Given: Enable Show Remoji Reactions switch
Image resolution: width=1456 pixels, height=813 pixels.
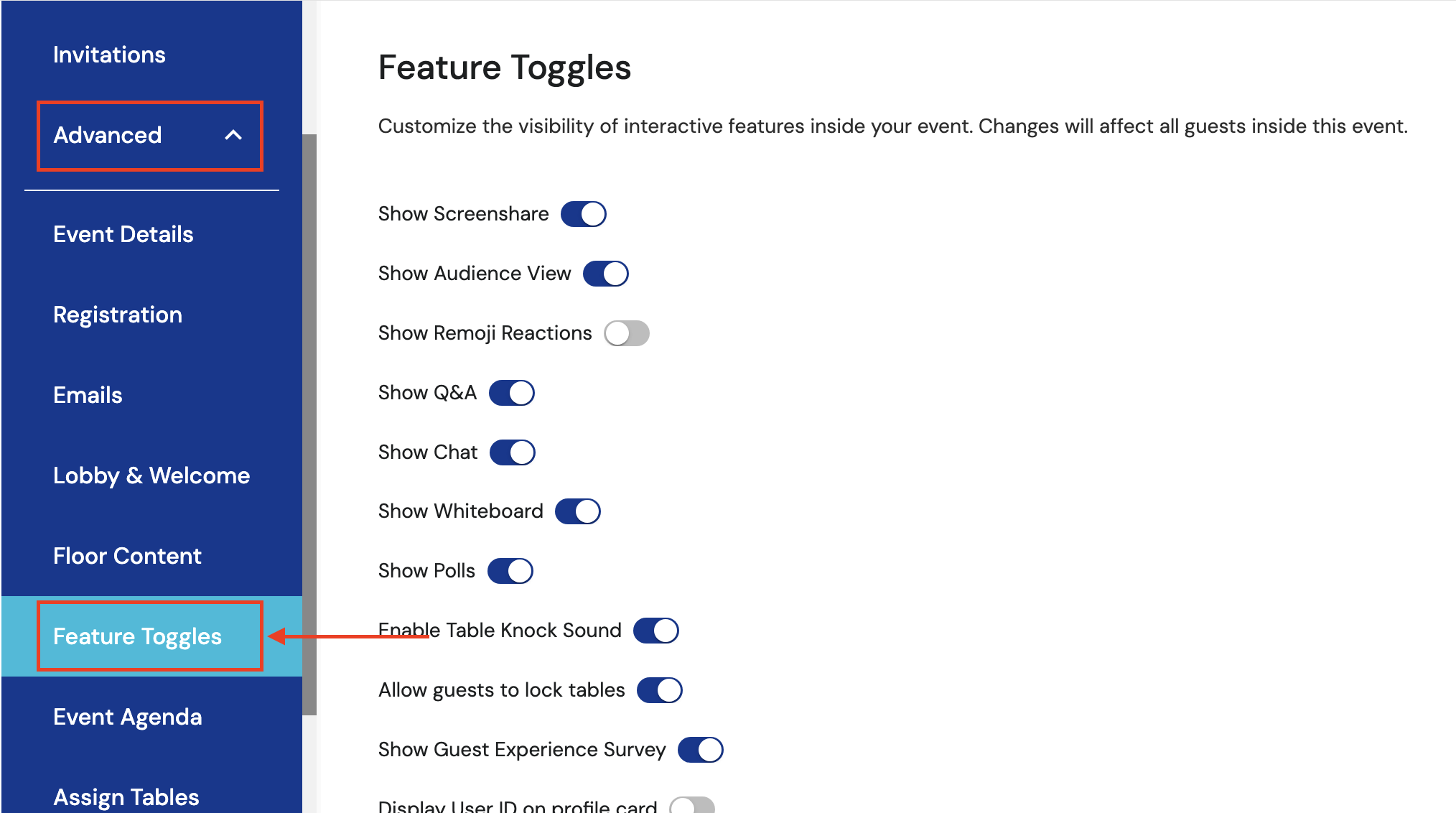Looking at the screenshot, I should (626, 333).
